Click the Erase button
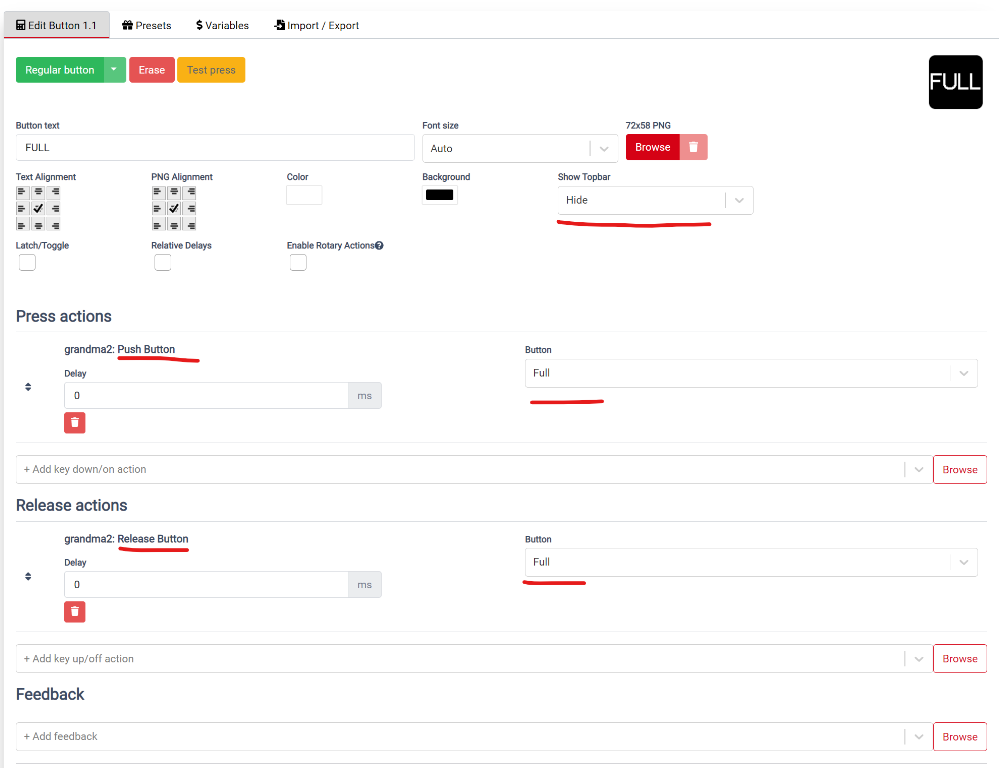The height and width of the screenshot is (768, 999). pyautogui.click(x=152, y=70)
